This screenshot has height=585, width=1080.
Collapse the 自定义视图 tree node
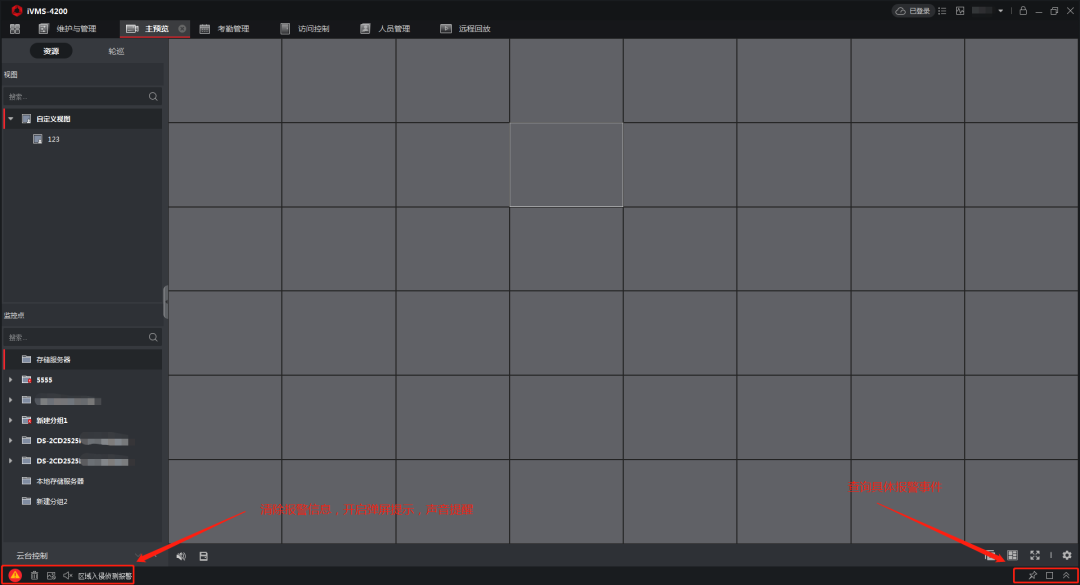[x=10, y=119]
